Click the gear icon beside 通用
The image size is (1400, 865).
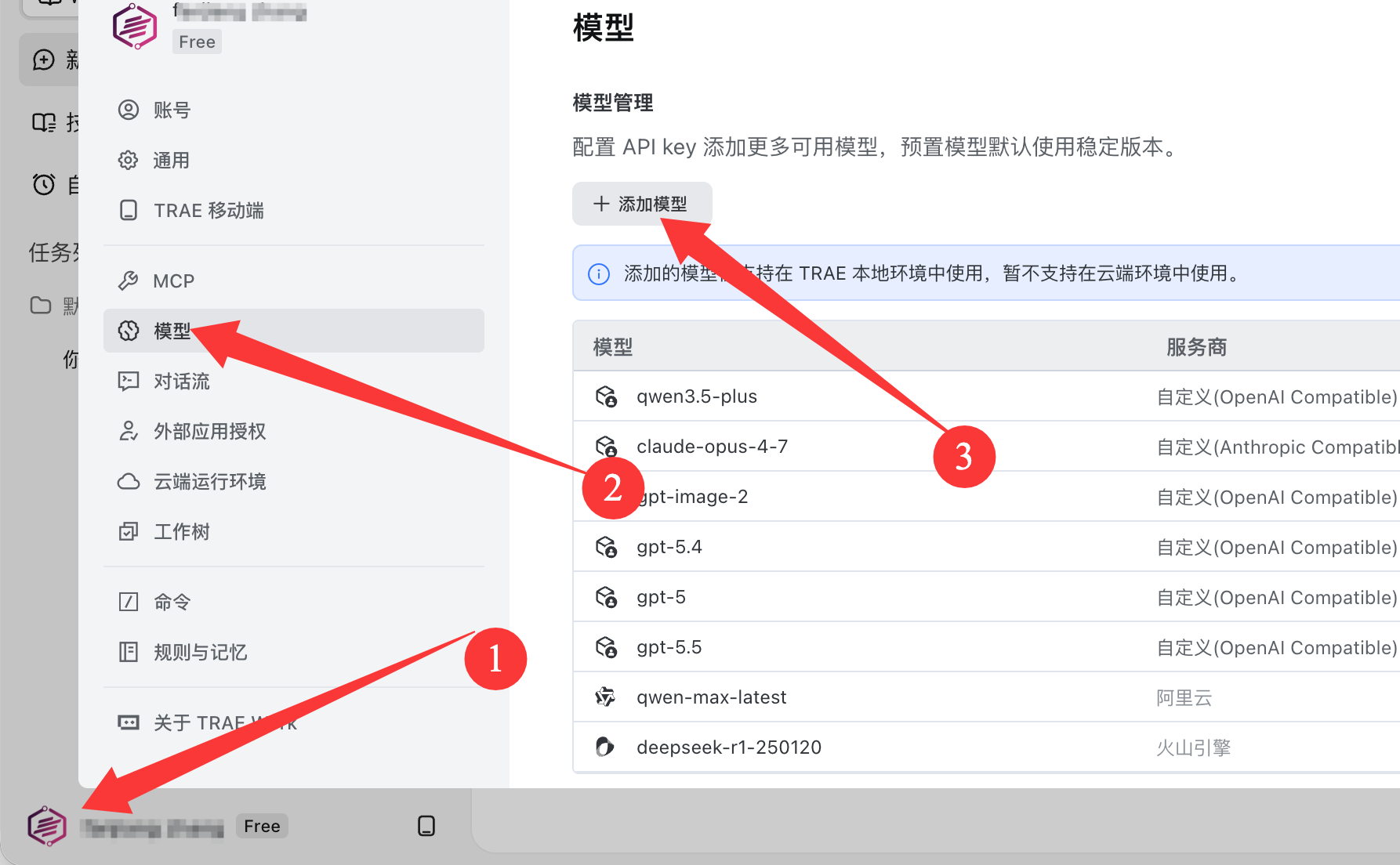[x=129, y=161]
